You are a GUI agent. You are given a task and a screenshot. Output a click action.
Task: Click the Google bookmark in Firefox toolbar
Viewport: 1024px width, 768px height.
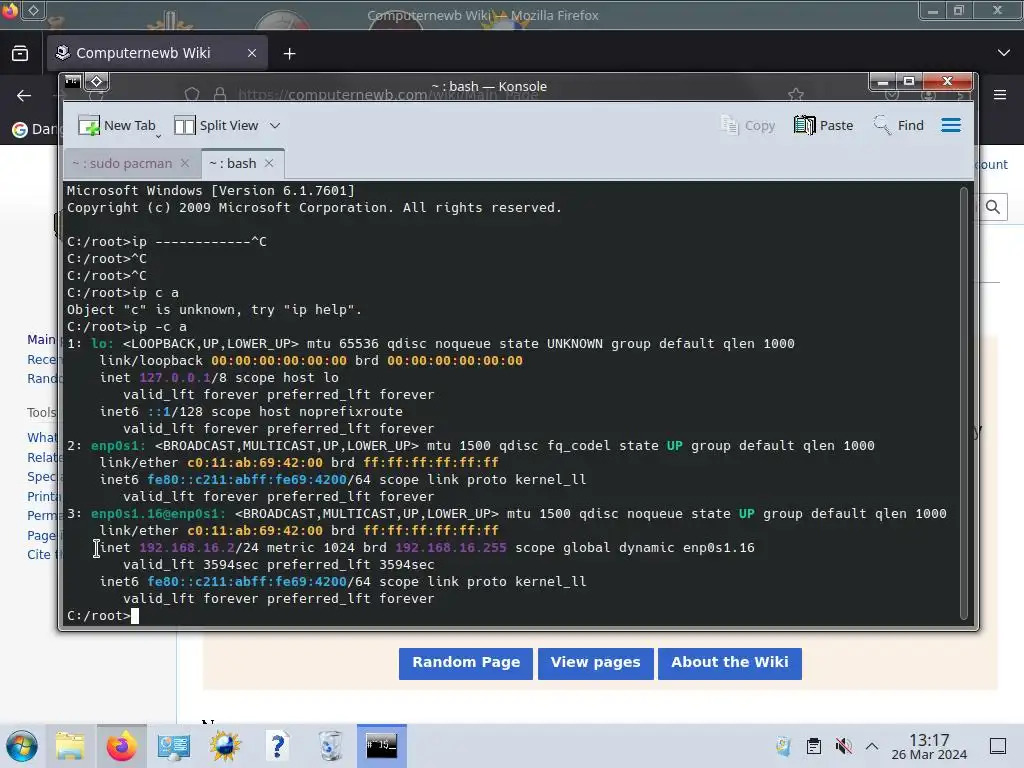point(34,129)
